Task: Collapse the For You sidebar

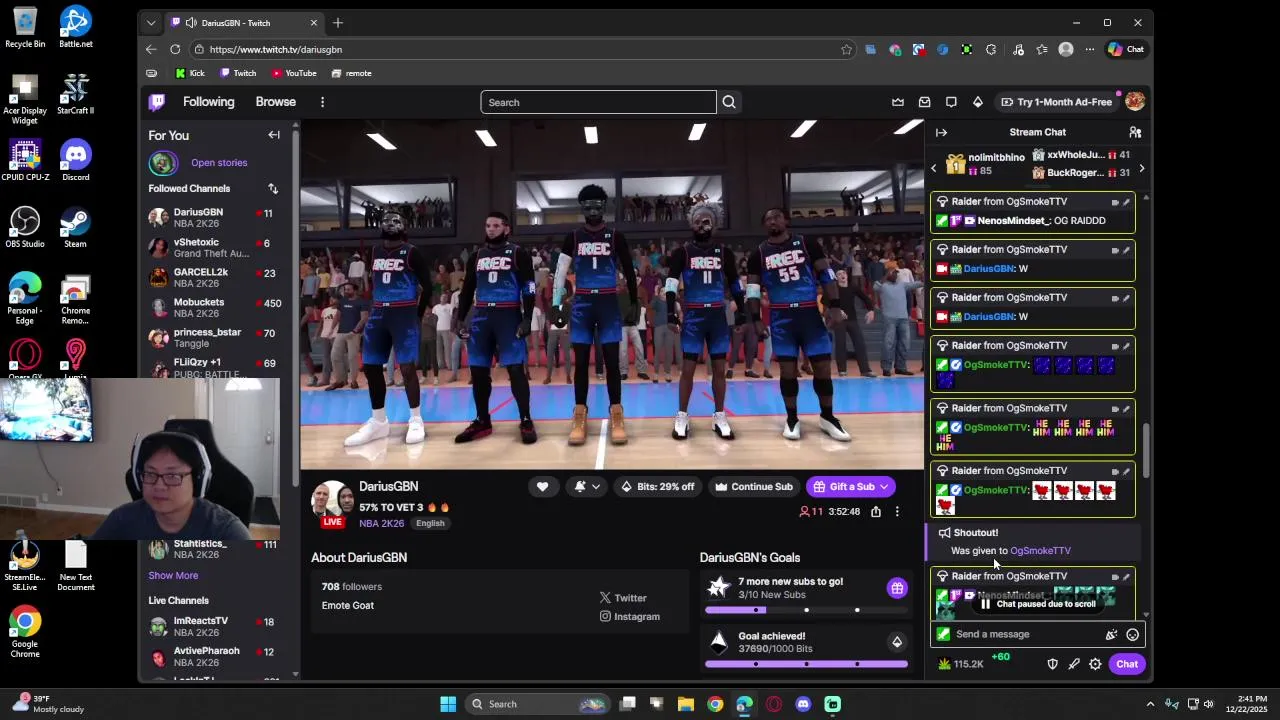Action: point(274,135)
